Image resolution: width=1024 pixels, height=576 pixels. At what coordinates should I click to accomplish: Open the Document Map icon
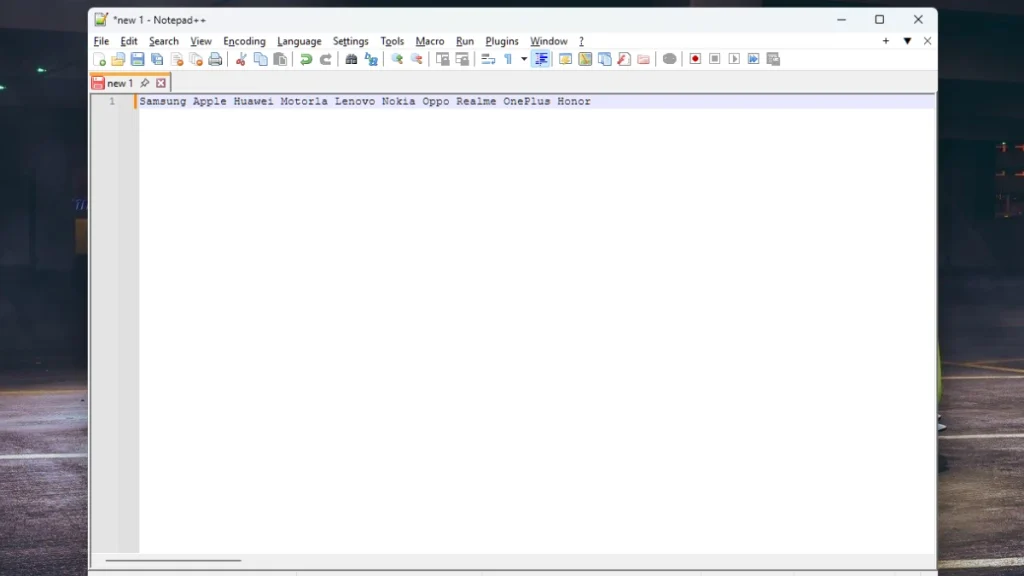tap(585, 59)
